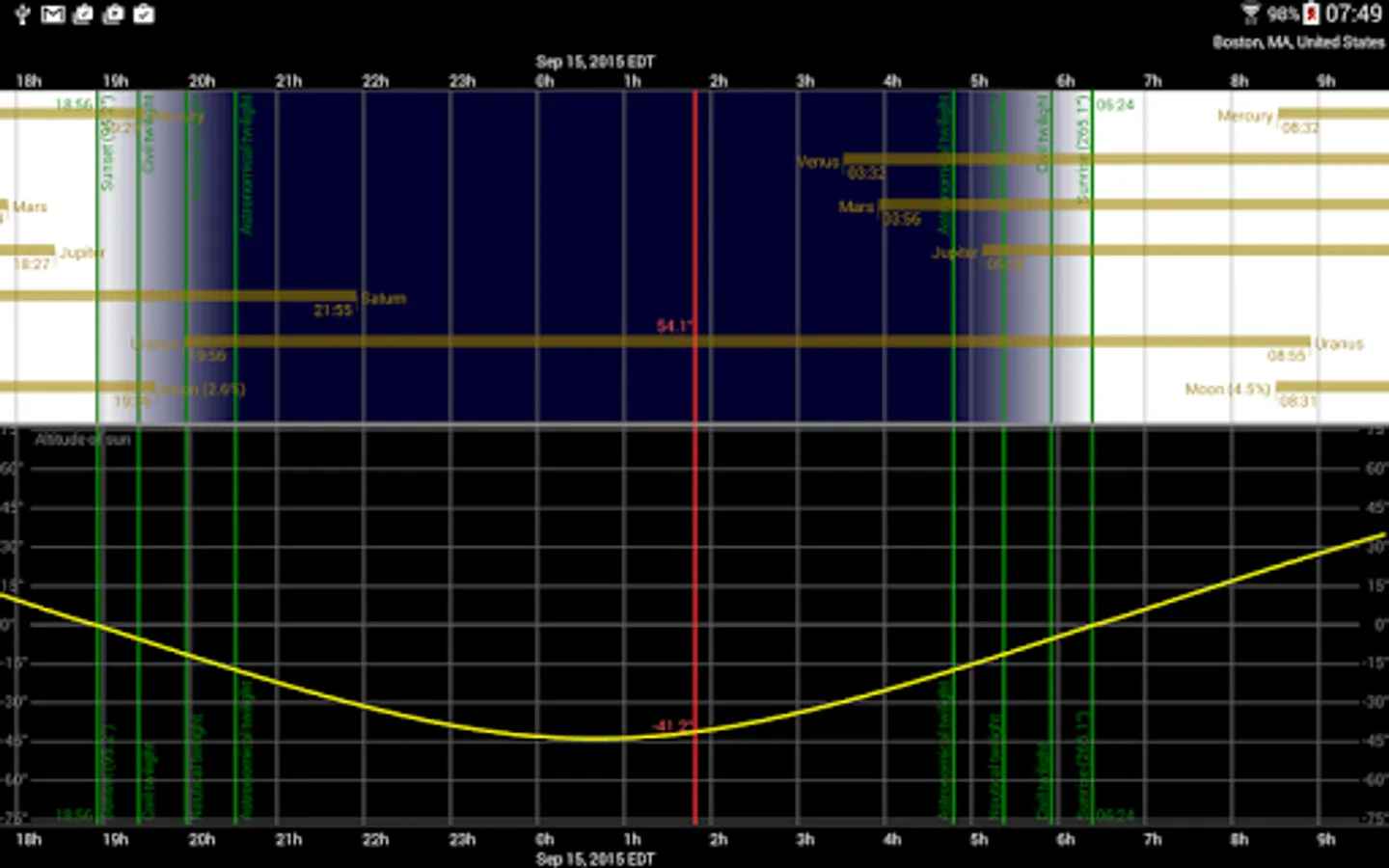Tap the red -41.2° sun altitude label
The height and width of the screenshot is (868, 1389).
click(x=671, y=725)
